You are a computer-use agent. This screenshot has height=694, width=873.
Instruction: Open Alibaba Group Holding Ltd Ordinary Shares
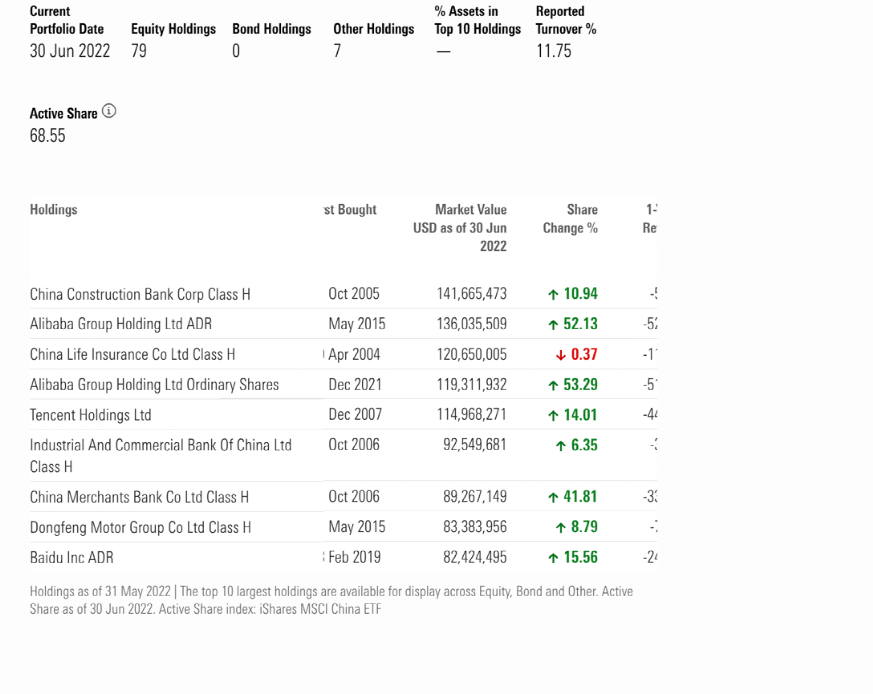[154, 385]
